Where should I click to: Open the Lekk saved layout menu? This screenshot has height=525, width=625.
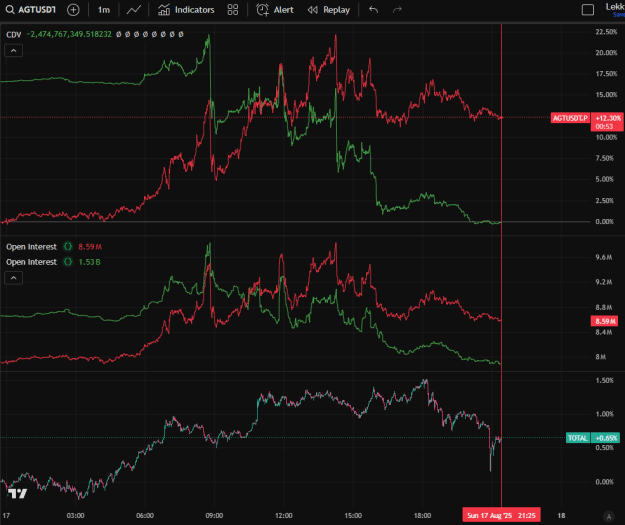615,9
